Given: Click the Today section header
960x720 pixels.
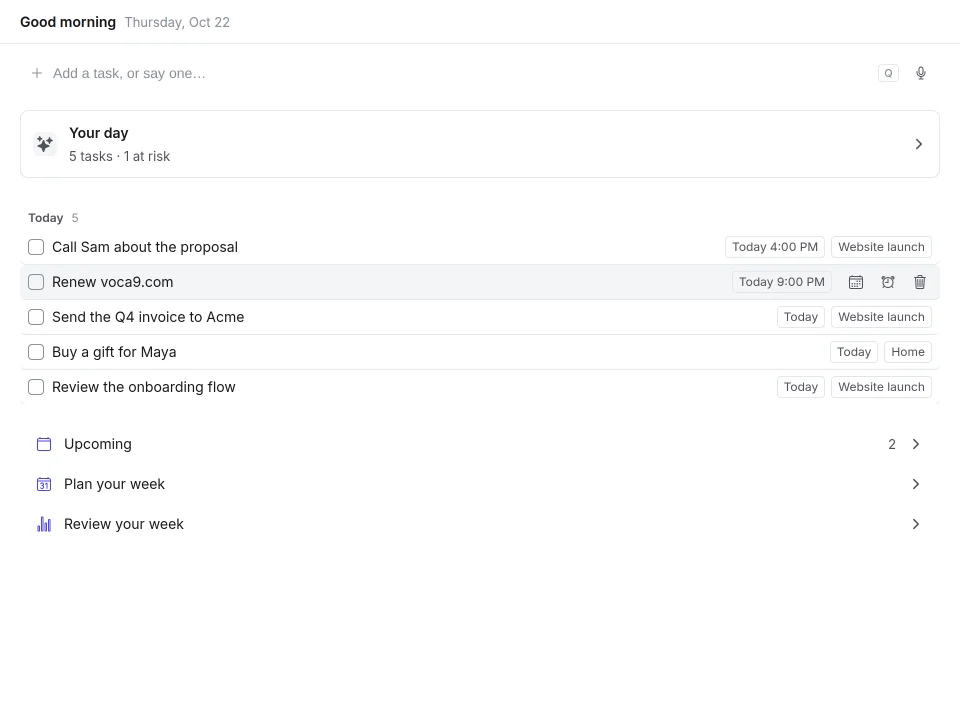Looking at the screenshot, I should 46,218.
